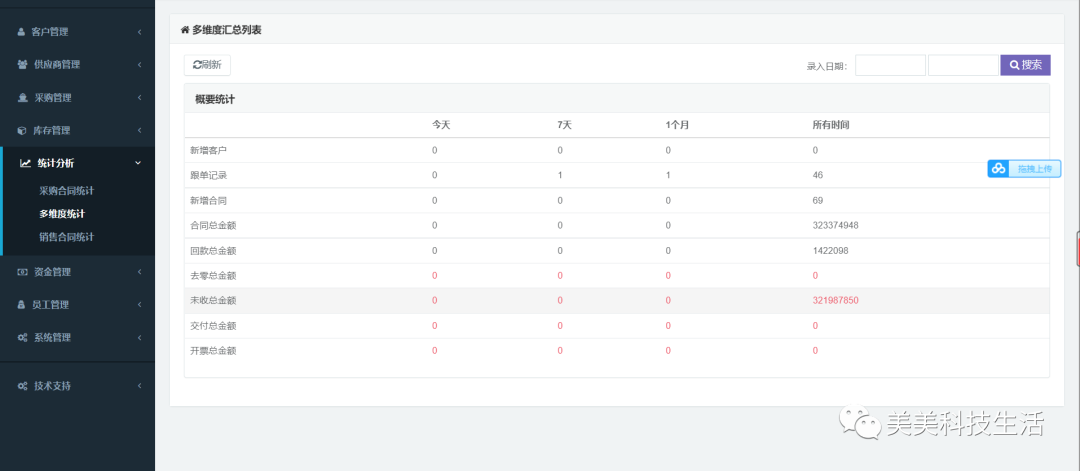Click the 新增合同 row label
Viewport: 1080px width, 471px height.
pyautogui.click(x=209, y=200)
